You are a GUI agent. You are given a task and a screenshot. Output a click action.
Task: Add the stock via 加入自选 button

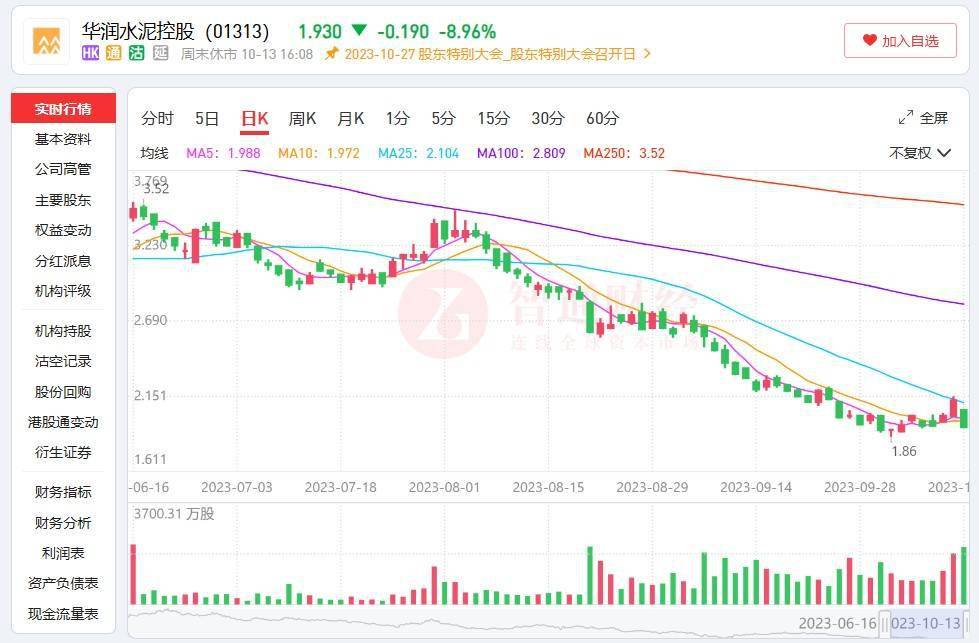tap(900, 41)
